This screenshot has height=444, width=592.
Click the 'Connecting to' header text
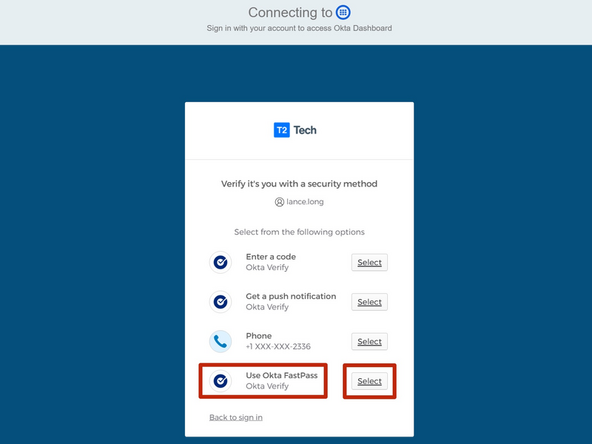[x=290, y=12]
